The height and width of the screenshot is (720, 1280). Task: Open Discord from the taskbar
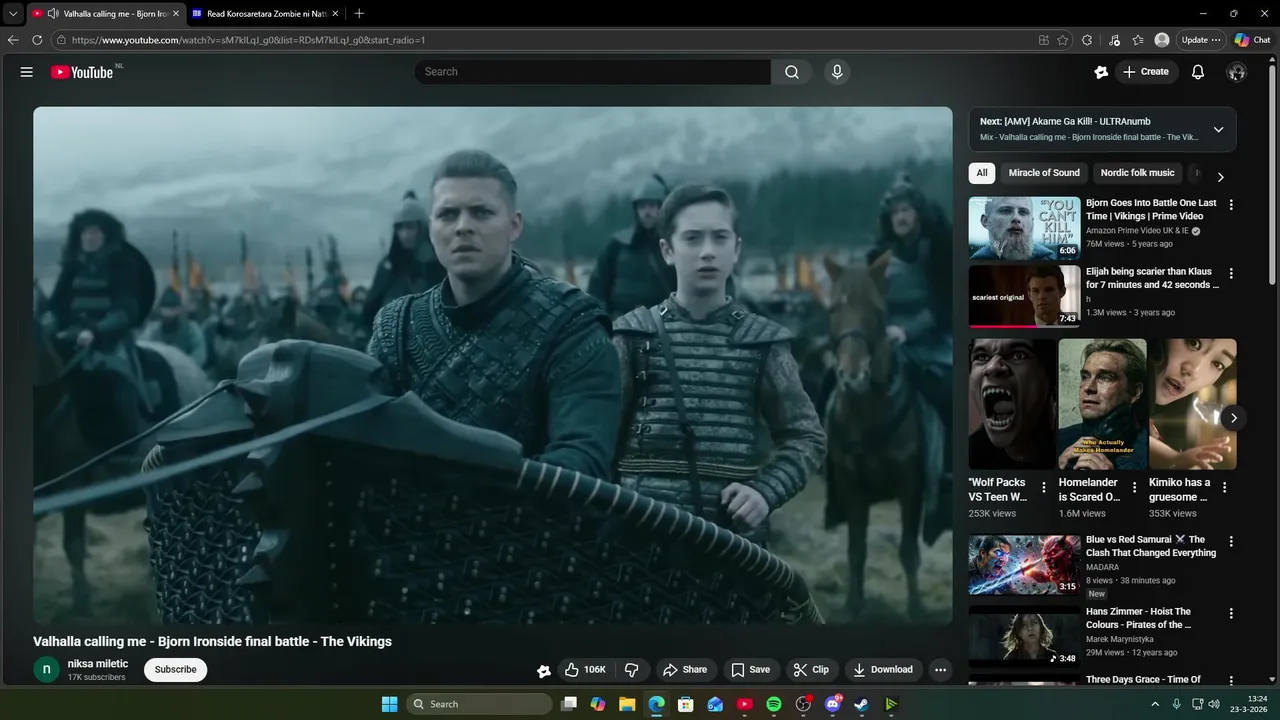(833, 704)
